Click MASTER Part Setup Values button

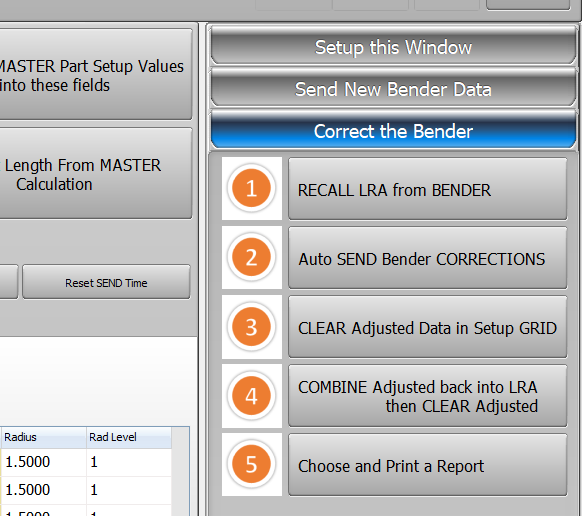[95, 75]
